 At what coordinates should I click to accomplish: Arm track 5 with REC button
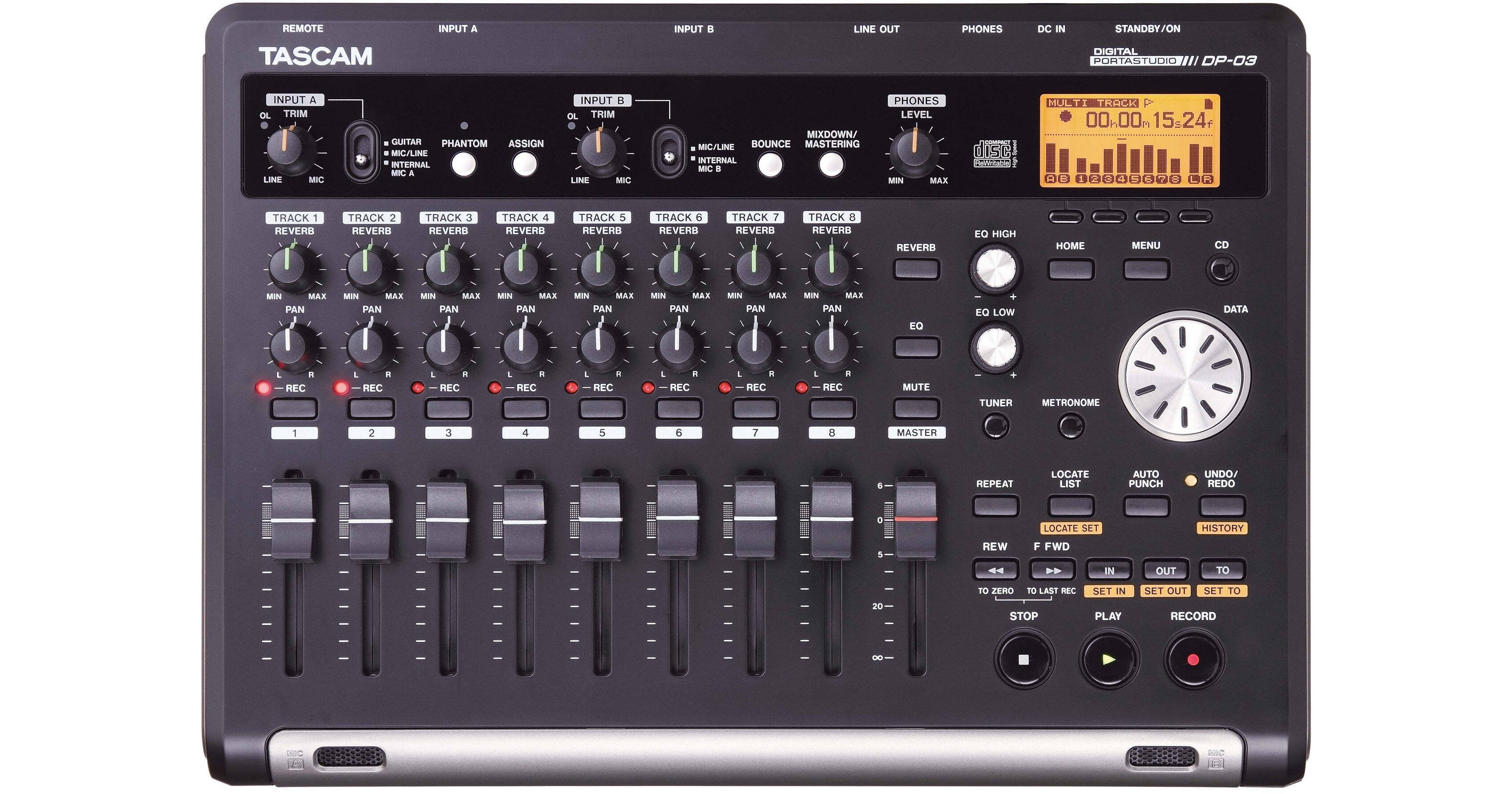pyautogui.click(x=602, y=408)
